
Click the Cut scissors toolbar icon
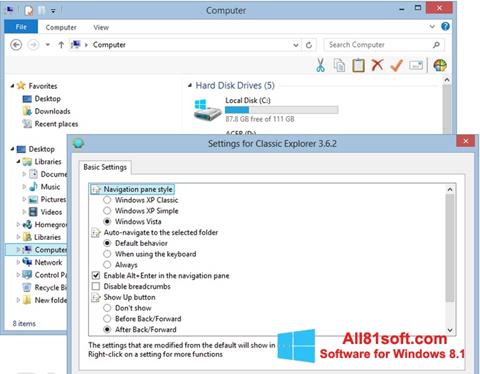(x=320, y=65)
